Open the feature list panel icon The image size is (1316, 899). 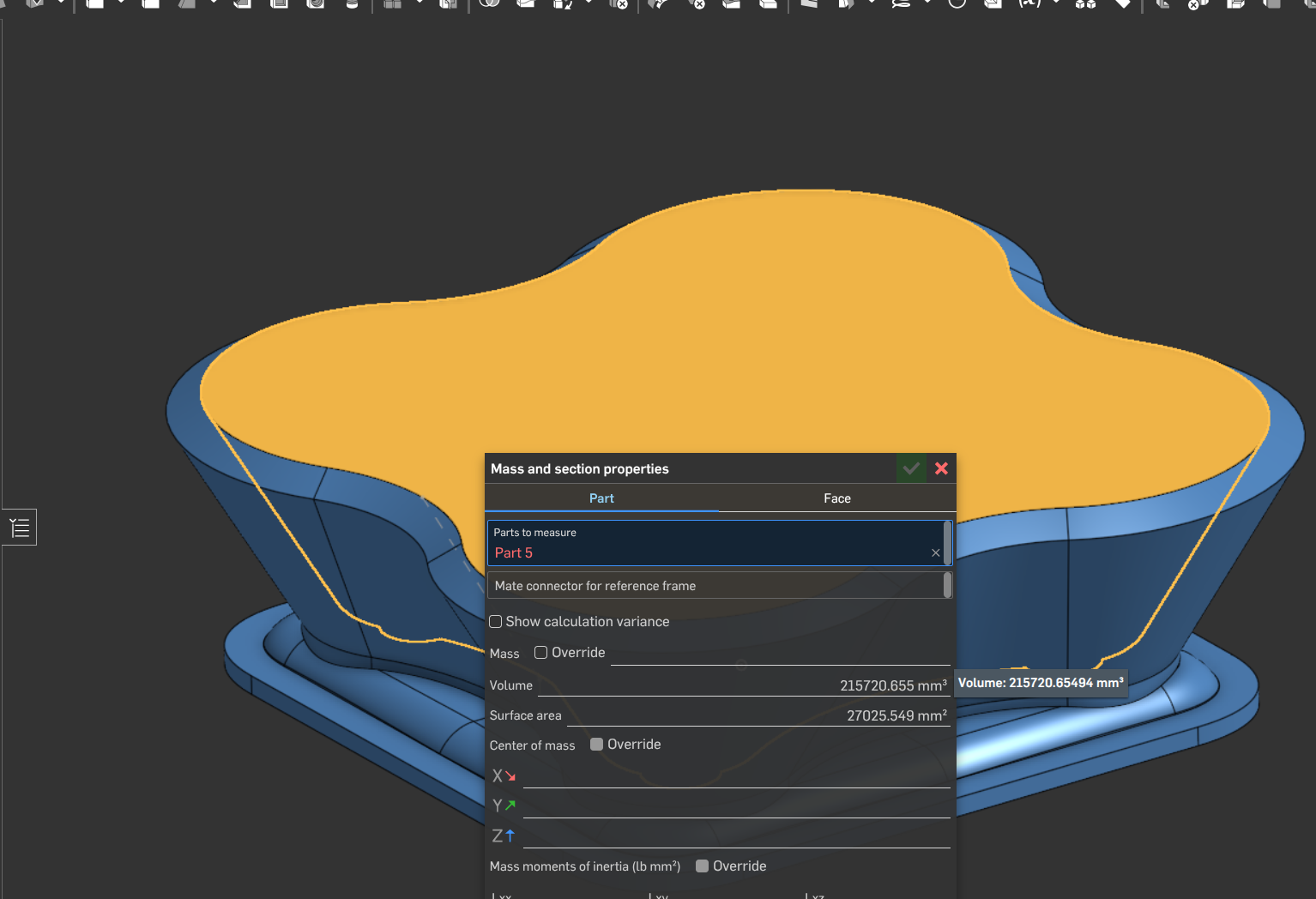[x=19, y=528]
